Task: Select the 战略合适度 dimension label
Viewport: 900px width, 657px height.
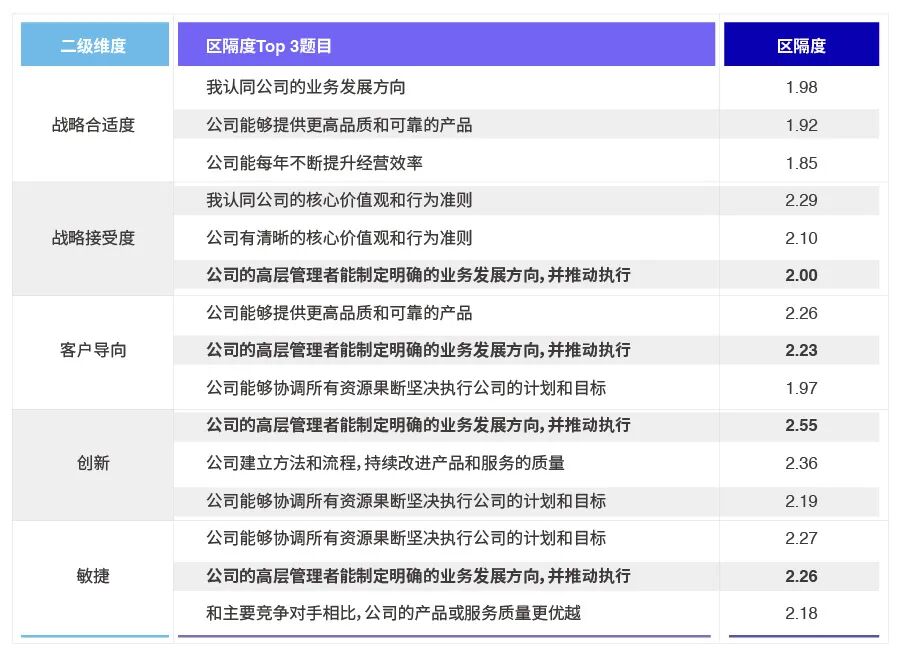Action: [93, 124]
